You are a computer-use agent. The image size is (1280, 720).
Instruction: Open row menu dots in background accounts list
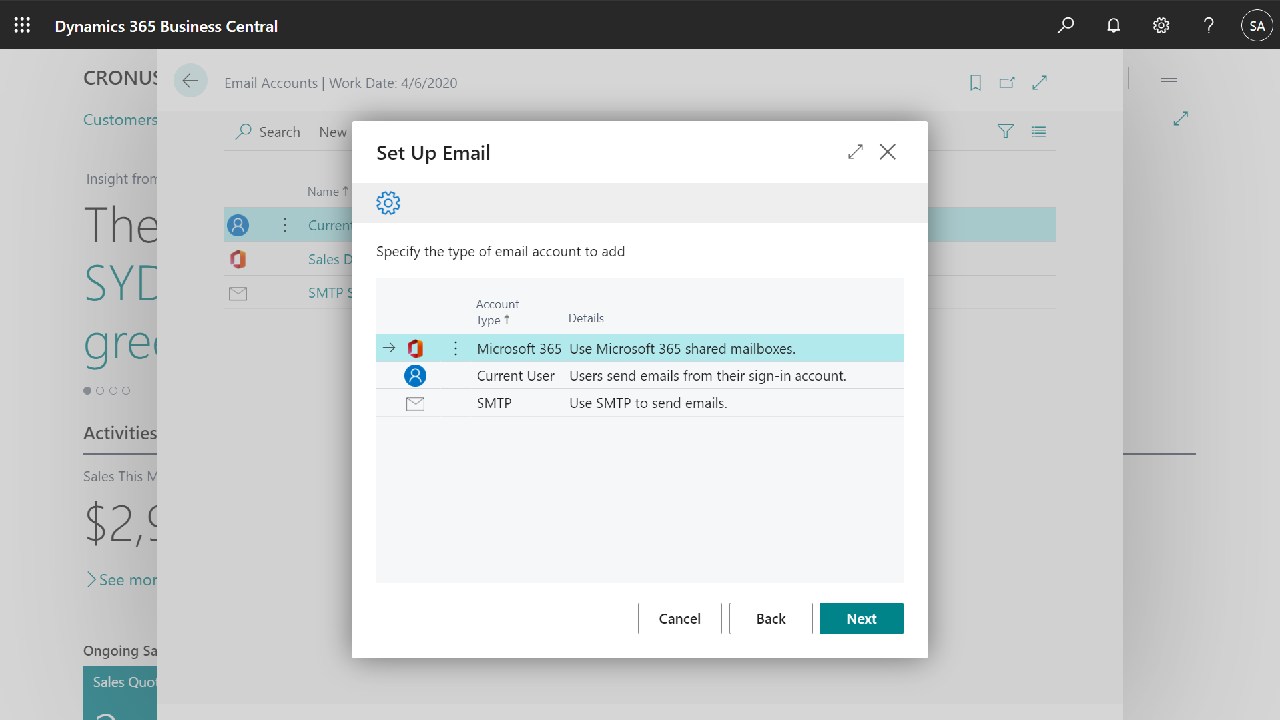click(x=285, y=225)
